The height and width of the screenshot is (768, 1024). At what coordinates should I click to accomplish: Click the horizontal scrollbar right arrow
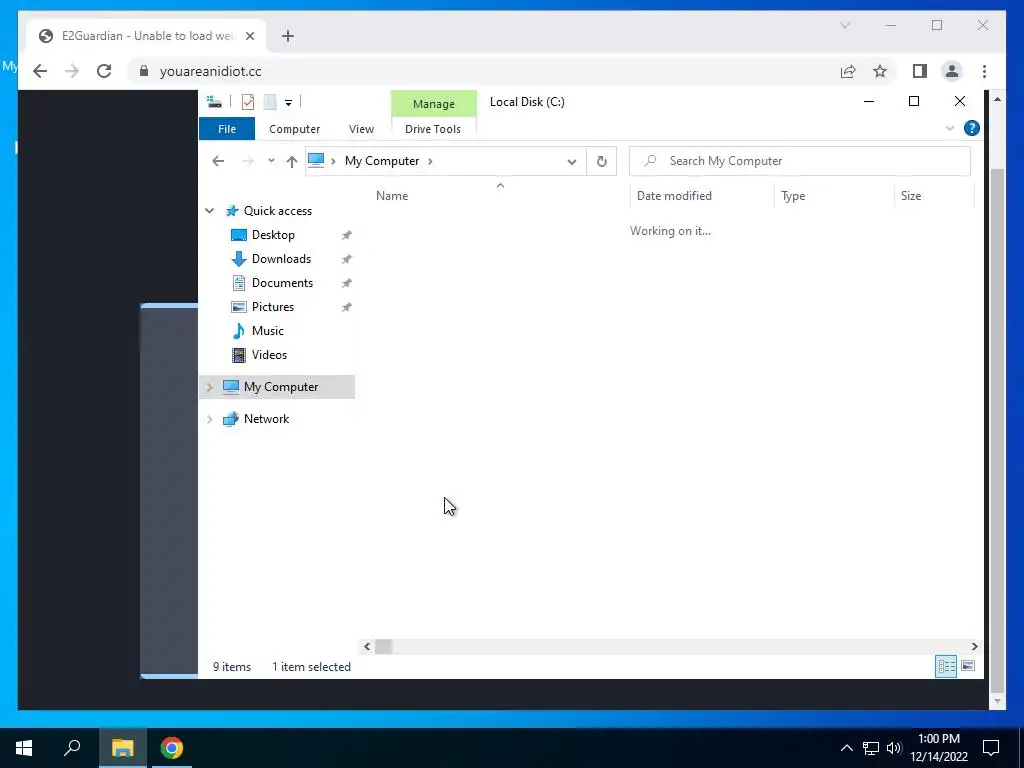click(x=974, y=647)
